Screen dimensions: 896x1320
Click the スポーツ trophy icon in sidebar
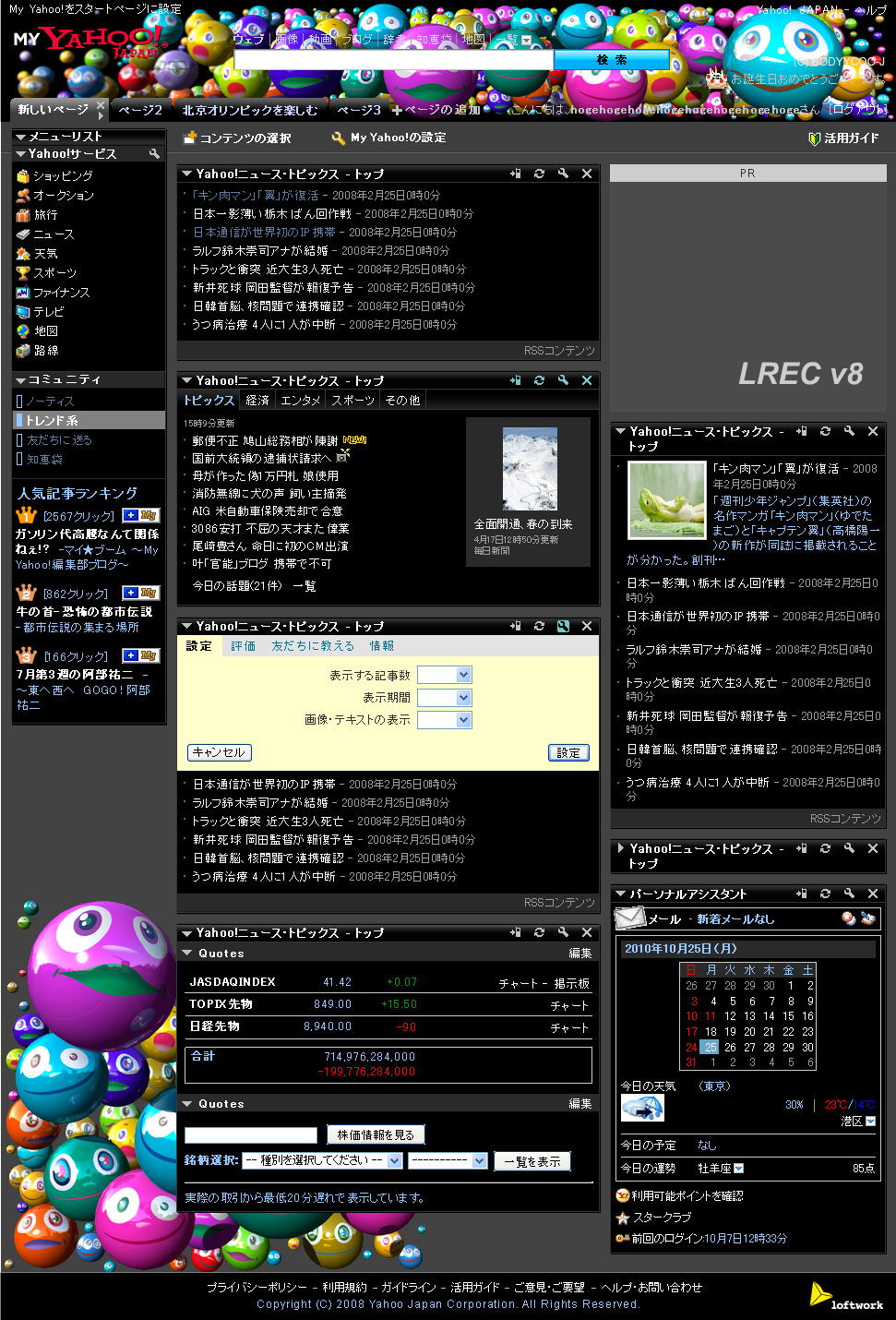tap(23, 272)
